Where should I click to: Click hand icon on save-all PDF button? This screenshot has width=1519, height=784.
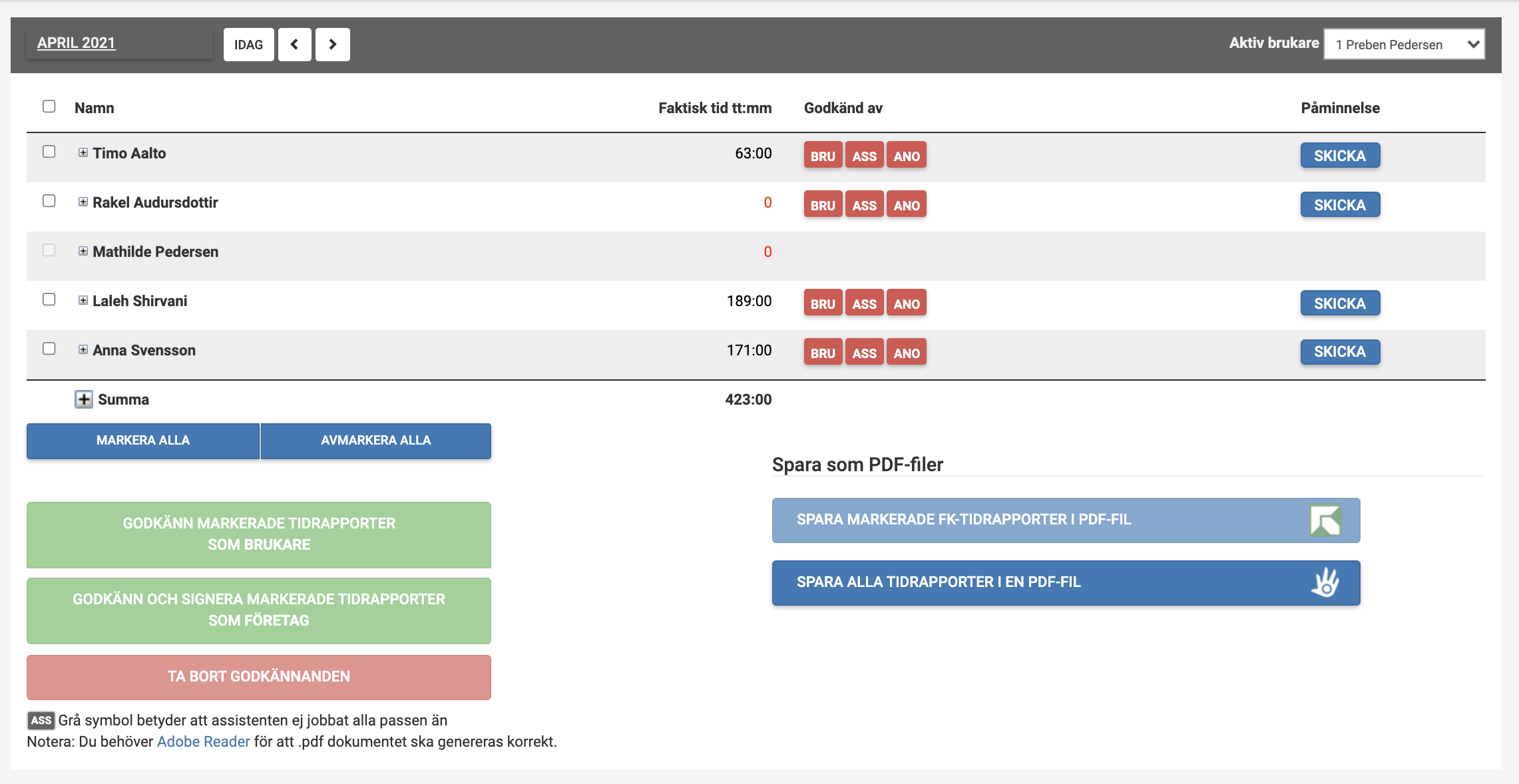(1325, 582)
